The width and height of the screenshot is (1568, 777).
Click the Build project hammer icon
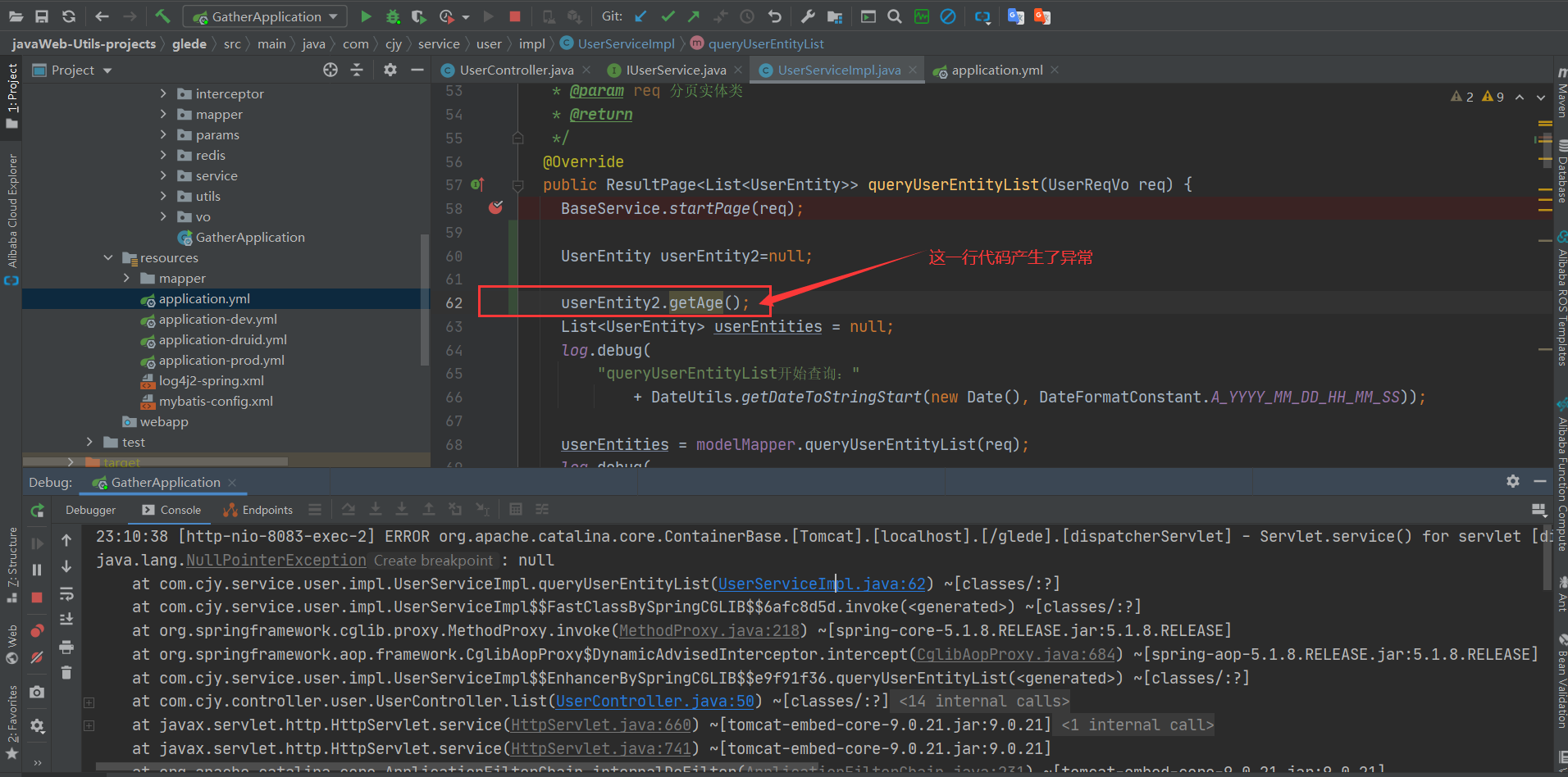tap(162, 16)
